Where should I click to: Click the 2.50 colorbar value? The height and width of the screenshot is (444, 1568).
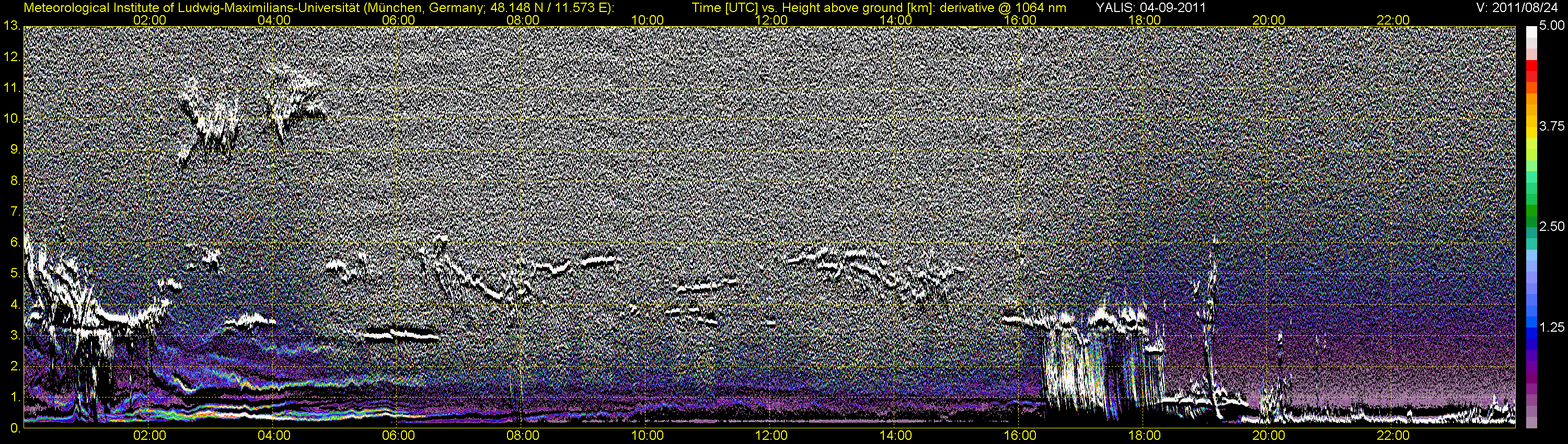[x=1552, y=226]
